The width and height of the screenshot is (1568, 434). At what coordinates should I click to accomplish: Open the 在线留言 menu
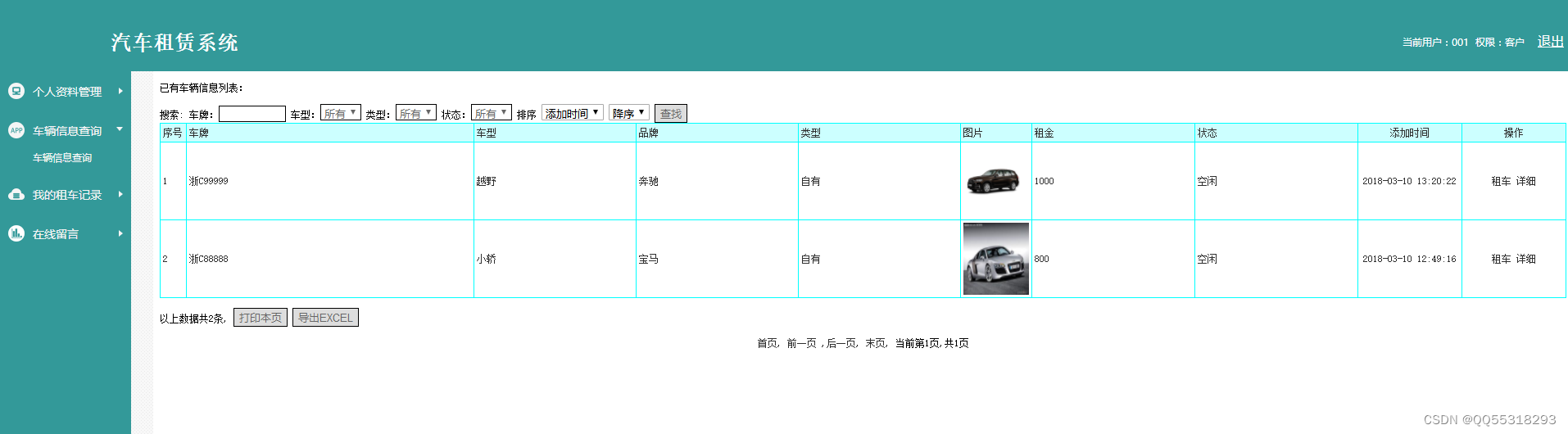pos(56,234)
